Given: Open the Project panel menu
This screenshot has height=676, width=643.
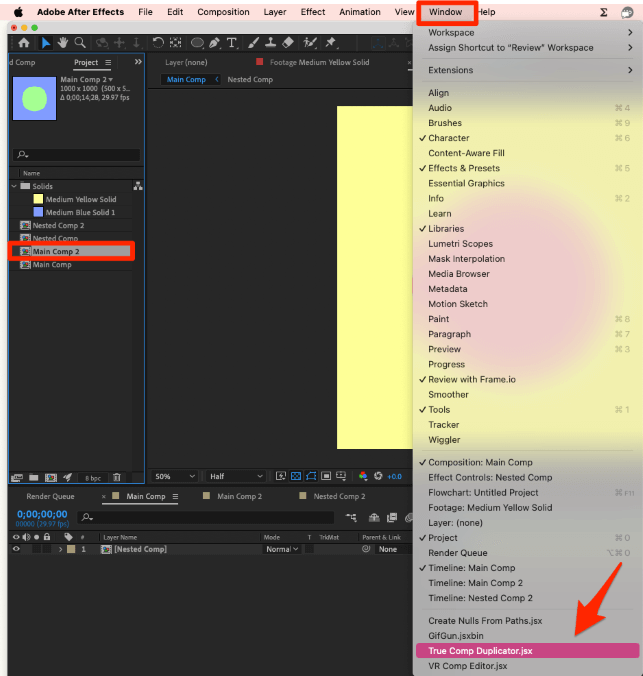Looking at the screenshot, I should [108, 63].
